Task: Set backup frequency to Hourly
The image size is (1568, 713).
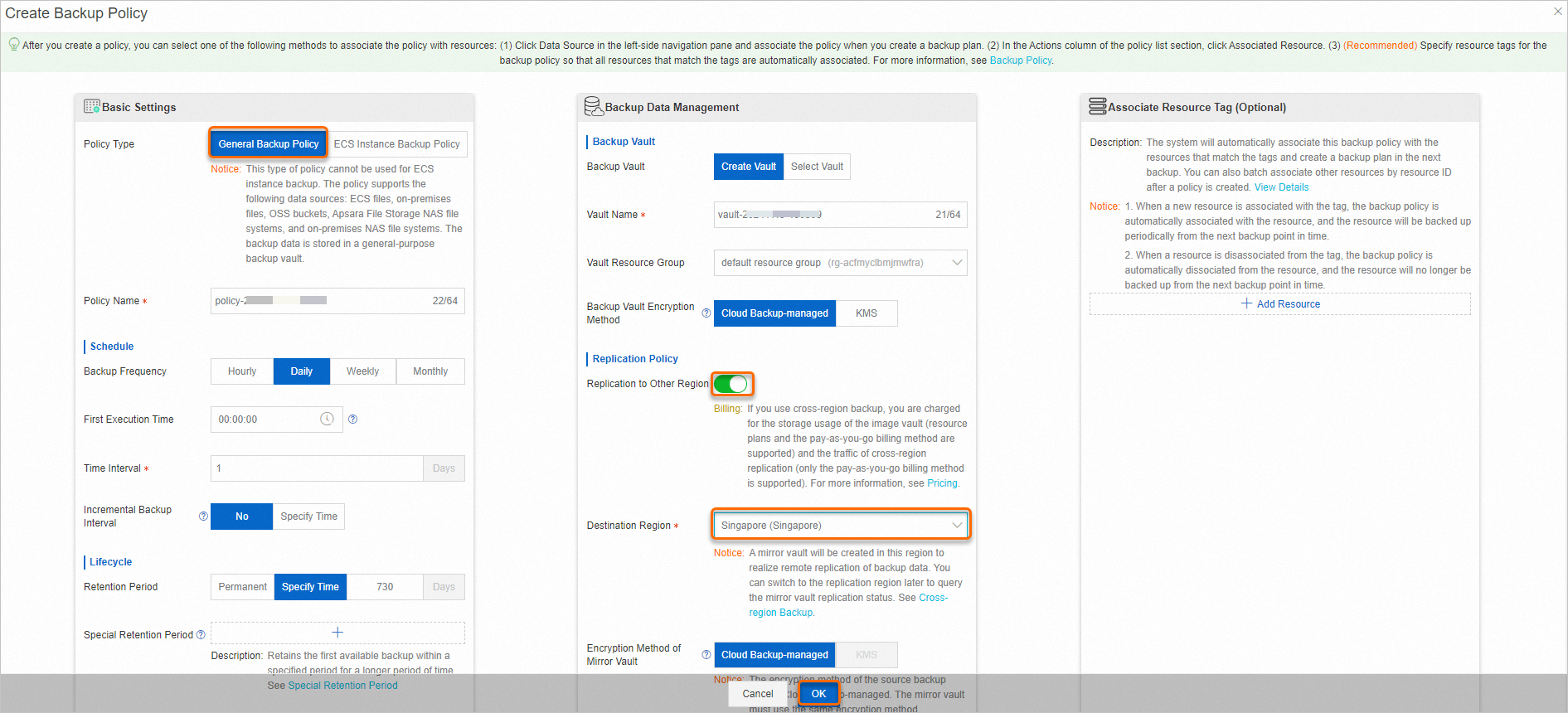Action: [x=242, y=371]
